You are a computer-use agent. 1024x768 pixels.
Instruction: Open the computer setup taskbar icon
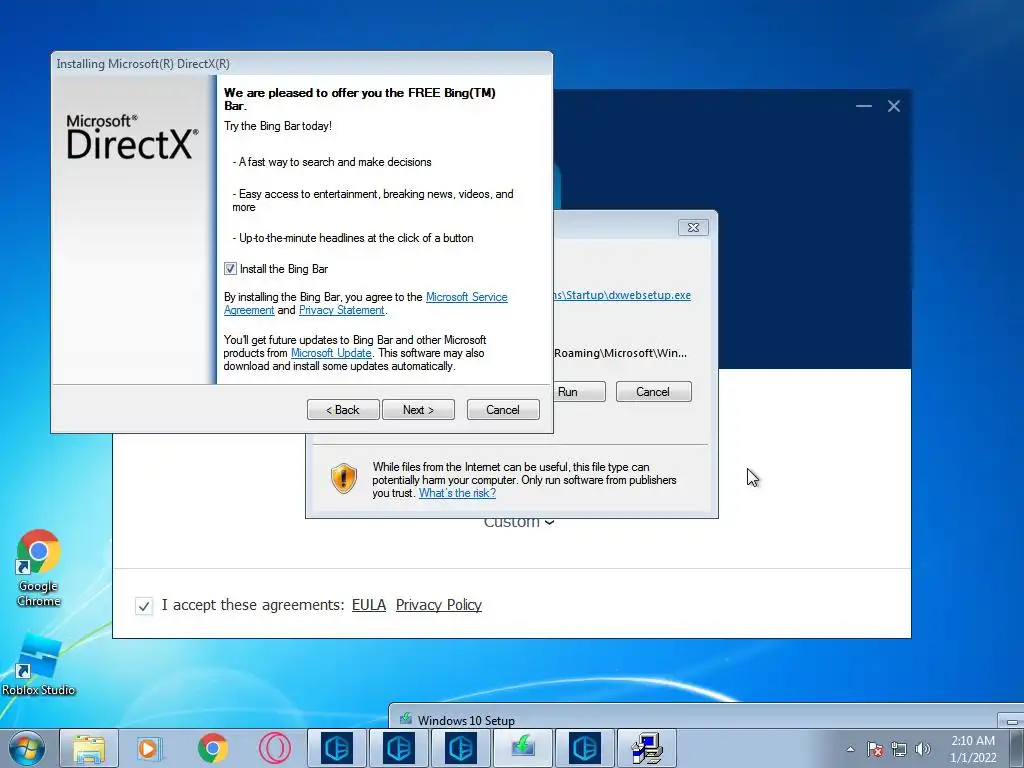click(x=647, y=748)
